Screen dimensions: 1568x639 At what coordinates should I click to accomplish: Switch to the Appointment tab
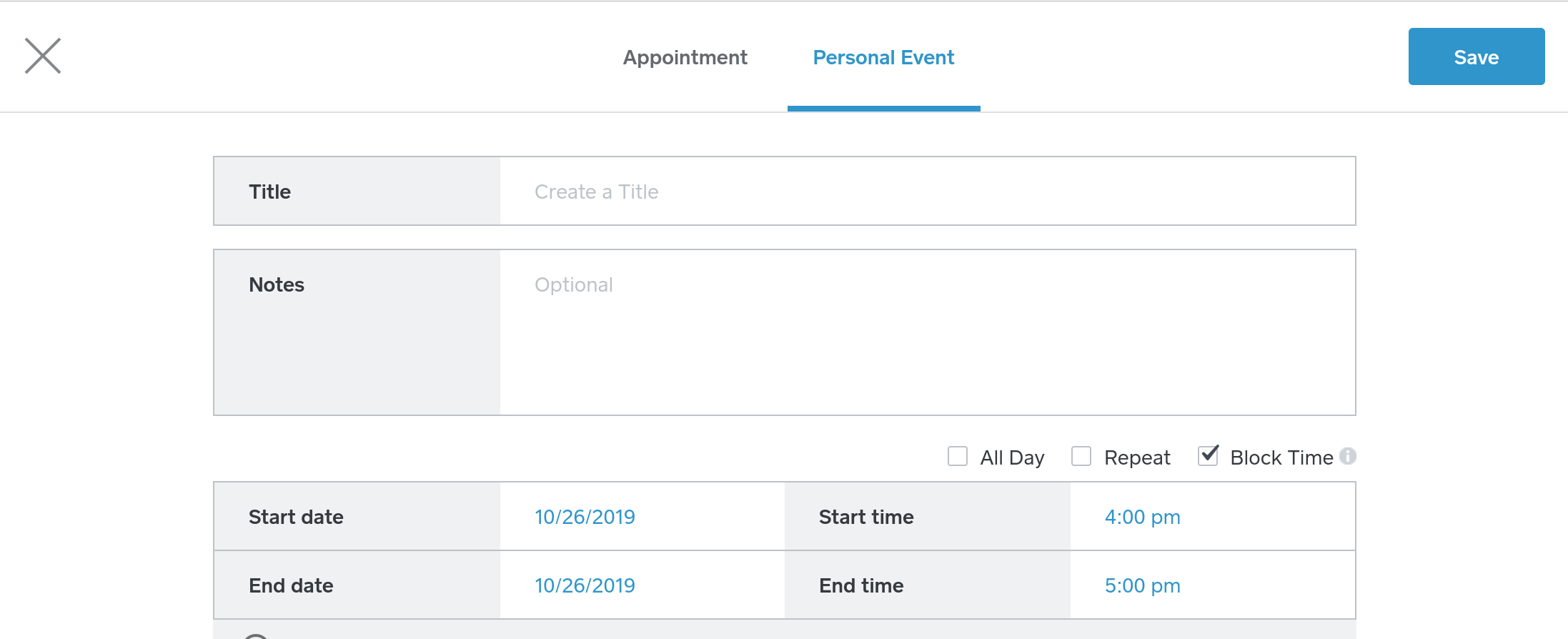point(685,57)
